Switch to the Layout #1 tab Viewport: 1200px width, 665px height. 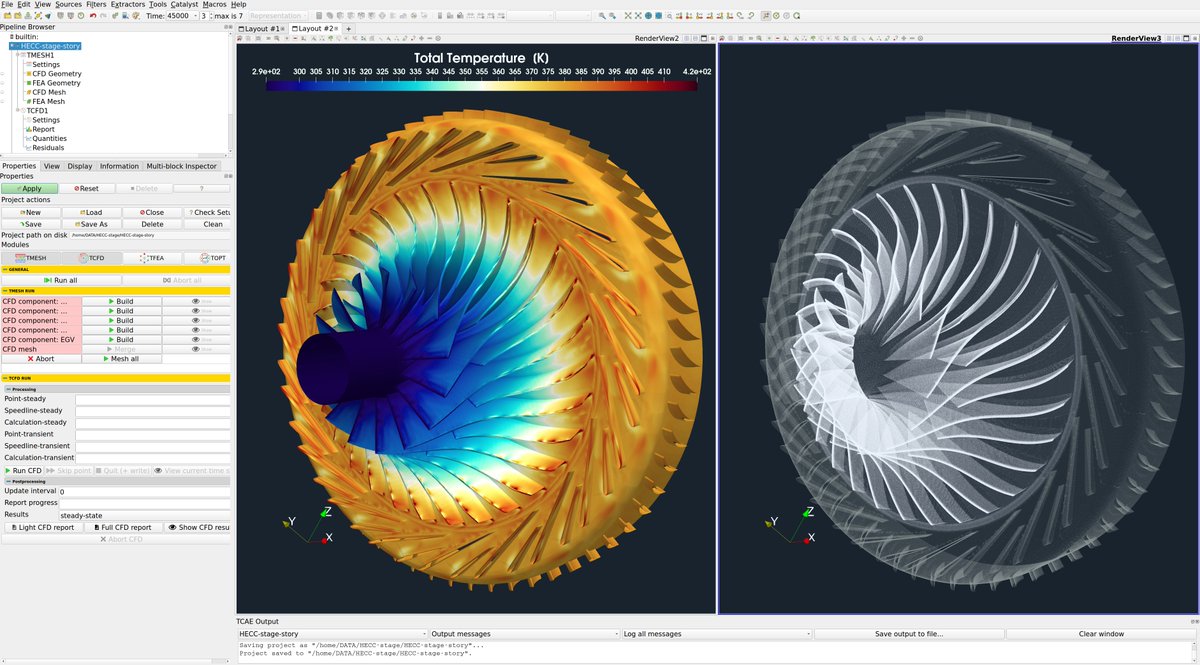(263, 29)
